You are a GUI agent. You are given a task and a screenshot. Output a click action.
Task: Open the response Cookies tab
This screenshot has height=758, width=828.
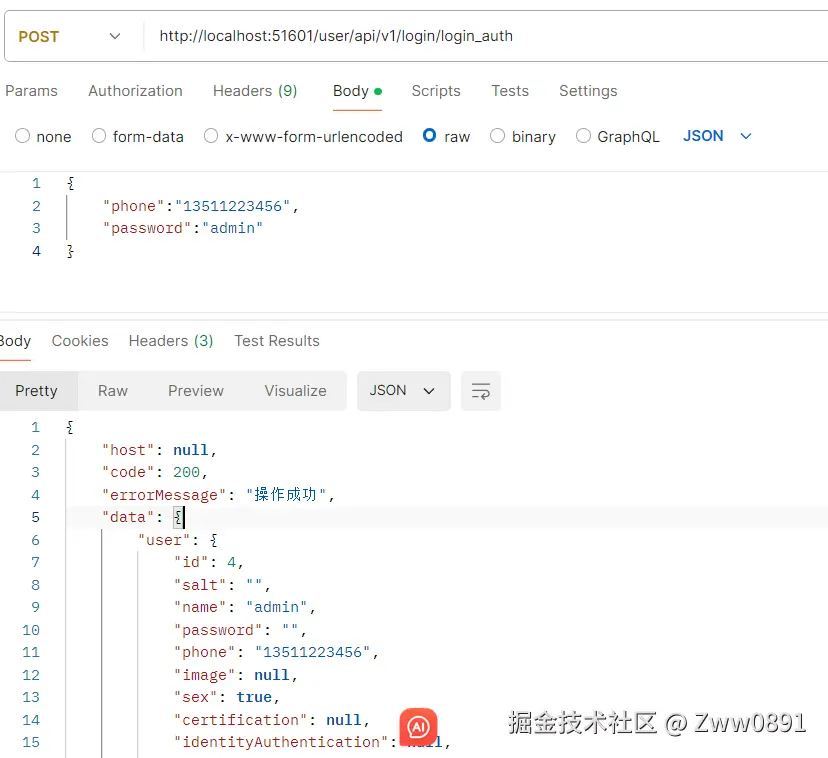click(x=80, y=341)
